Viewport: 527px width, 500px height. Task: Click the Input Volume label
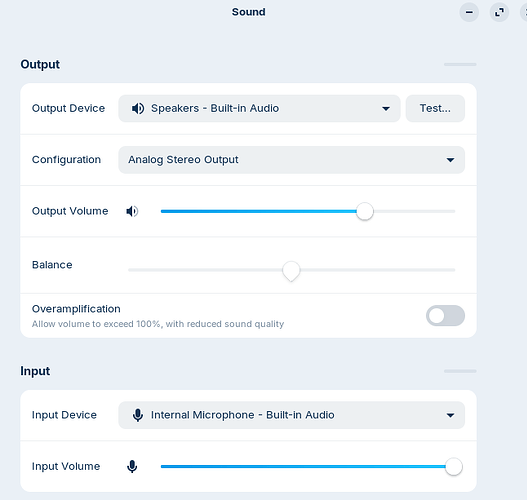pos(66,466)
